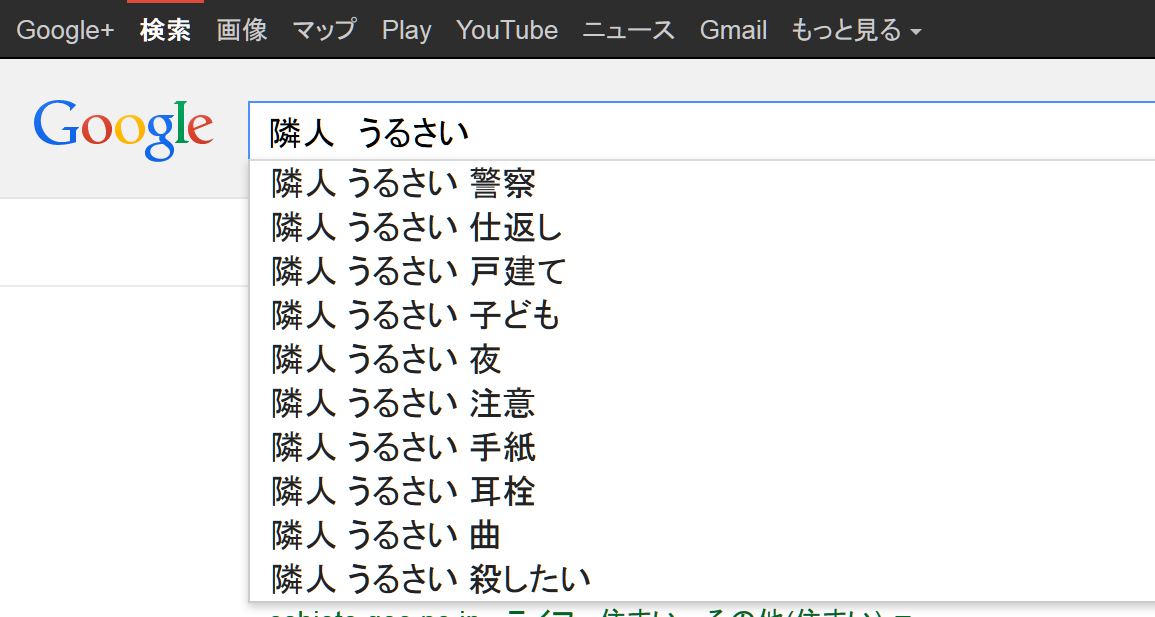Expand the もっと見る dropdown menu
The height and width of the screenshot is (617, 1155).
[856, 30]
